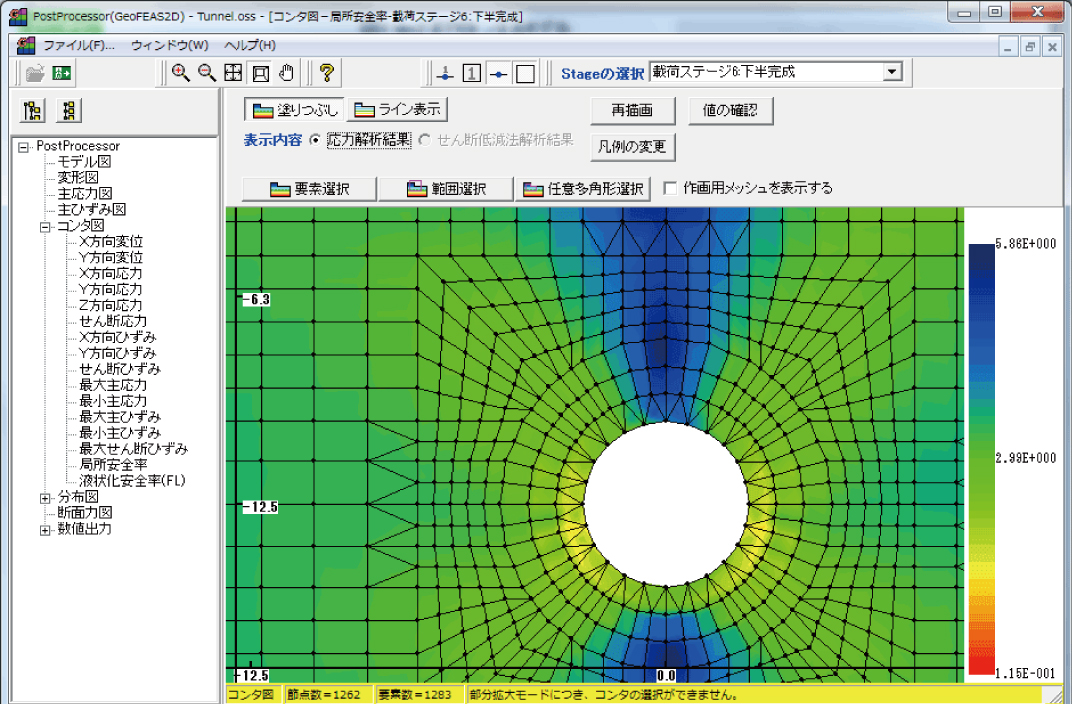The width and height of the screenshot is (1072, 704).
Task: Select the zoom out magnifier tool
Action: point(206,72)
